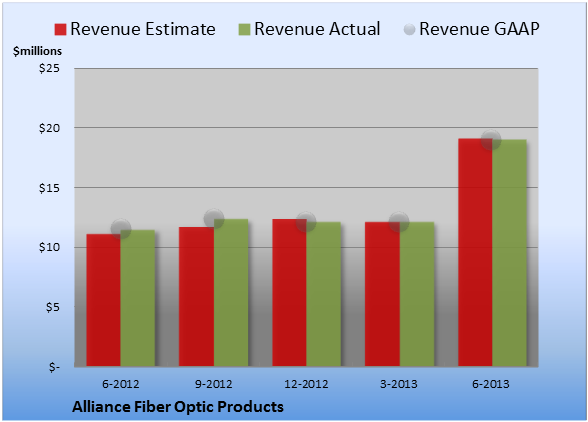Click the '6-2012' x-axis label
Screen dimensions: 588x422
click(x=120, y=384)
